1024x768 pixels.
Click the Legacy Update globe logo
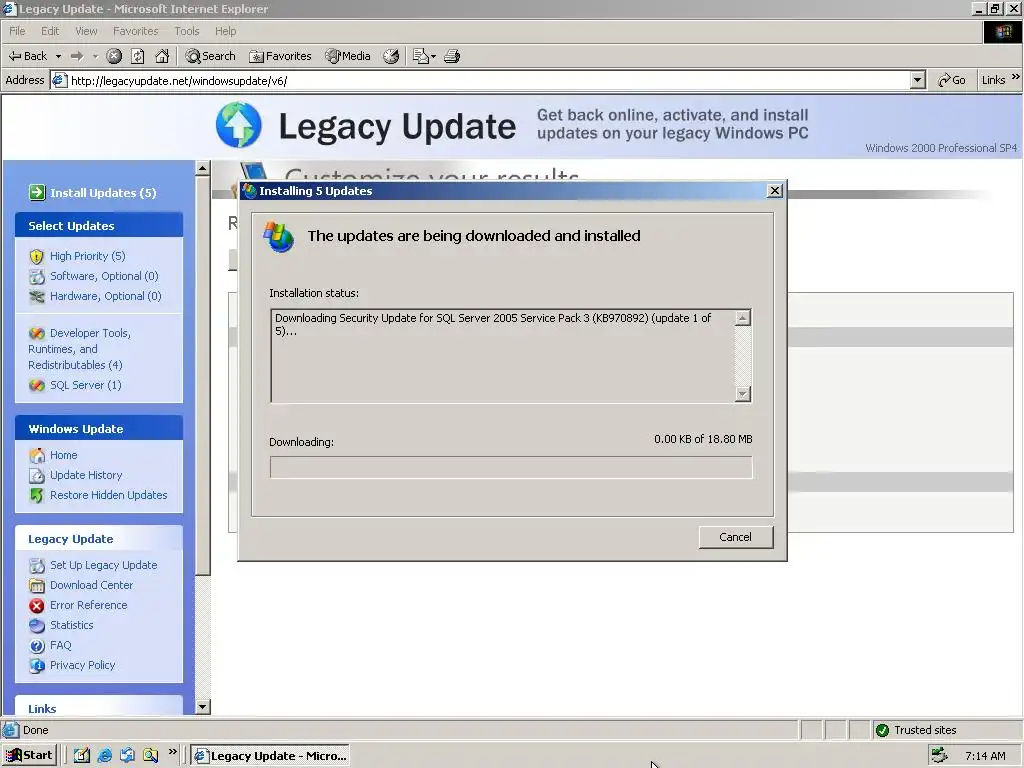click(x=239, y=125)
